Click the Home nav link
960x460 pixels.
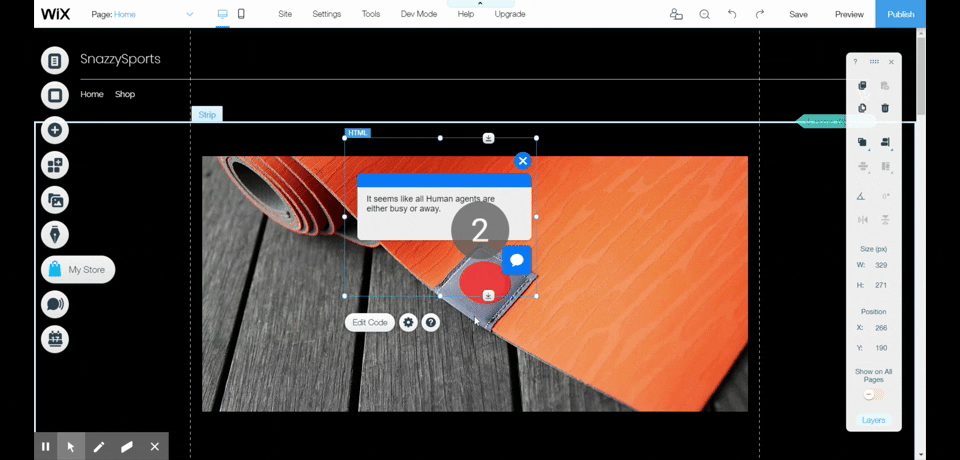click(92, 94)
